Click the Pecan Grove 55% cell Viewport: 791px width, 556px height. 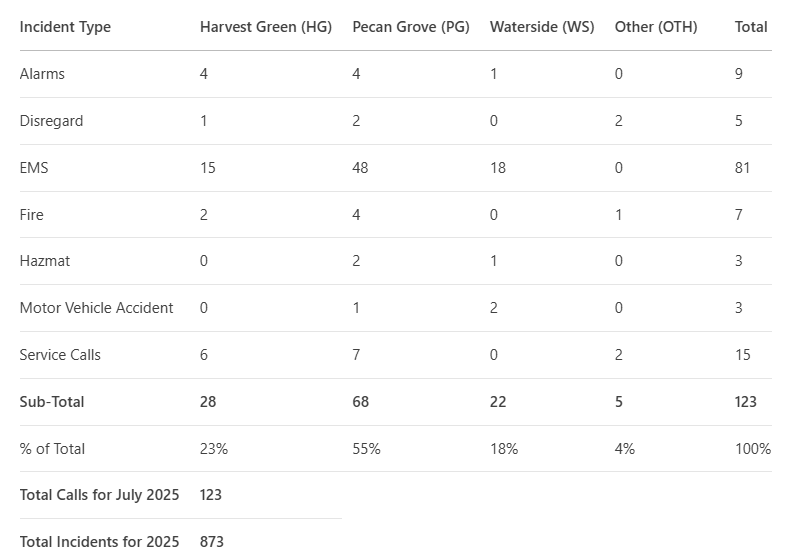[x=366, y=449]
